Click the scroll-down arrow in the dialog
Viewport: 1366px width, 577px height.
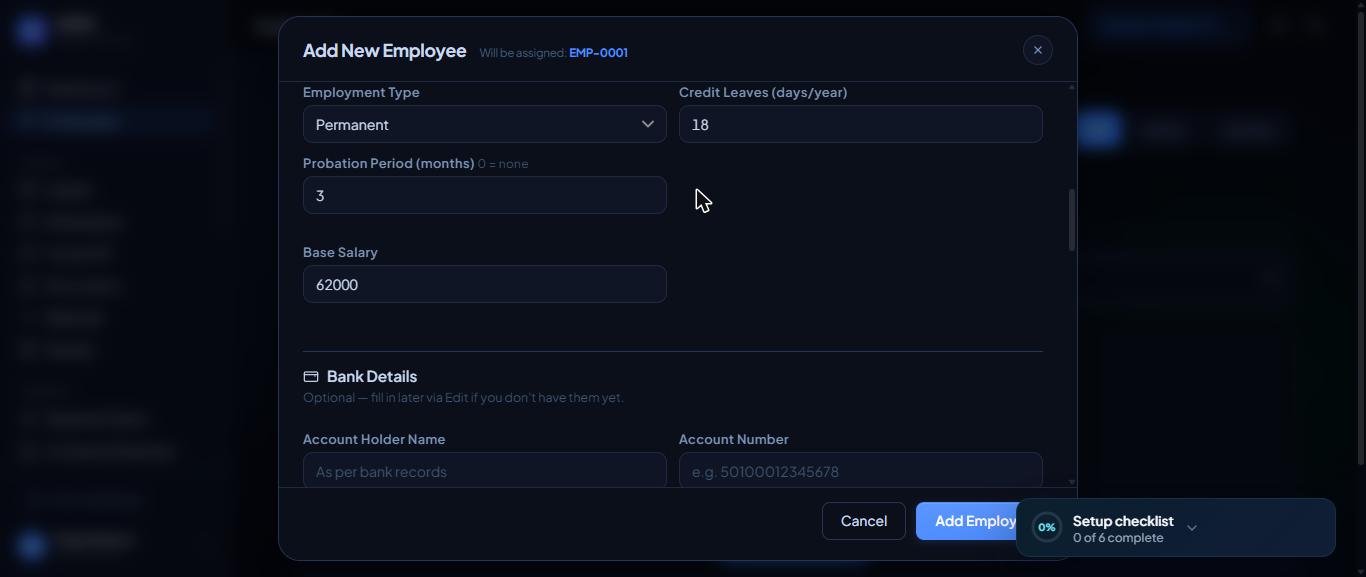(1072, 482)
